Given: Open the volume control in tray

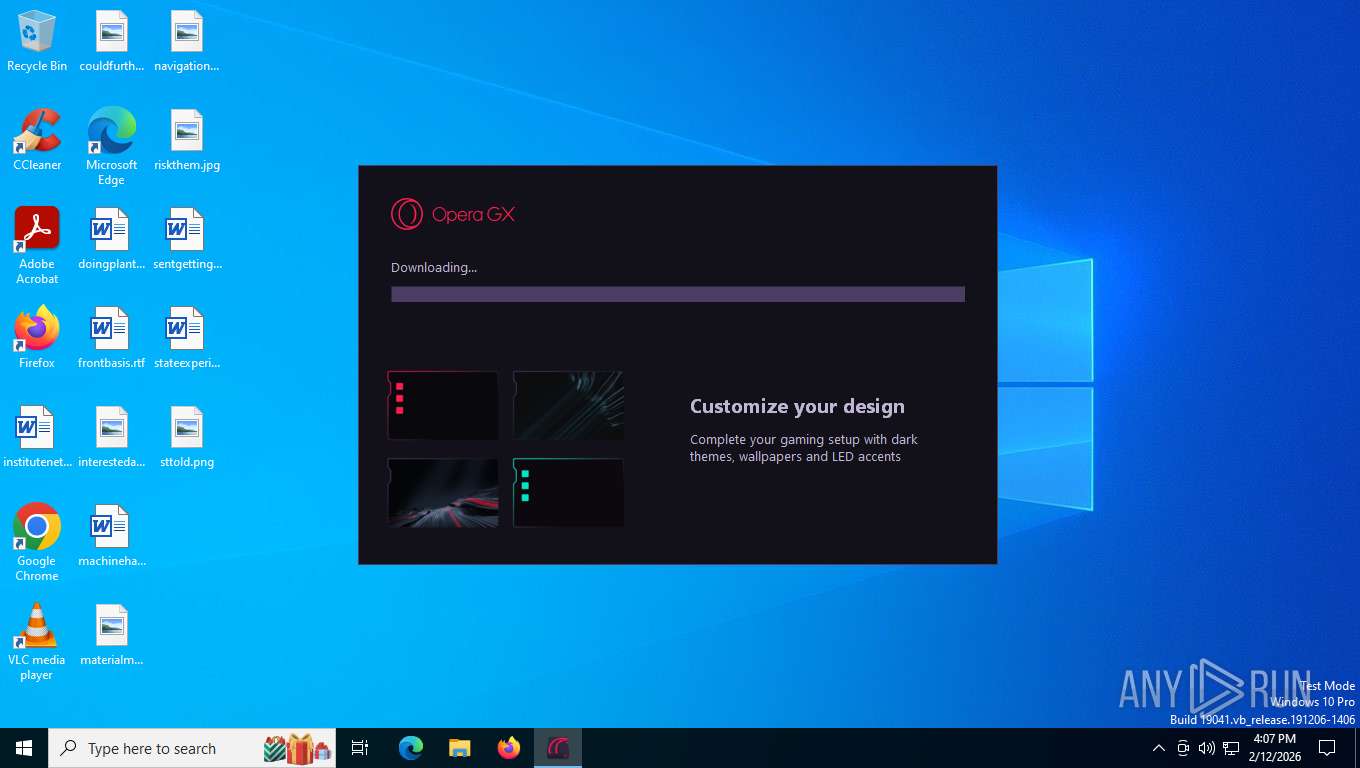Looking at the screenshot, I should (1207, 748).
